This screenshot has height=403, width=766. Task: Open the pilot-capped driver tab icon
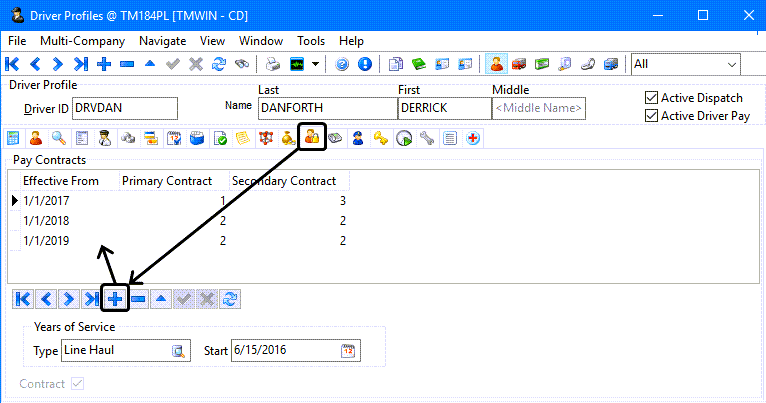pyautogui.click(x=105, y=138)
